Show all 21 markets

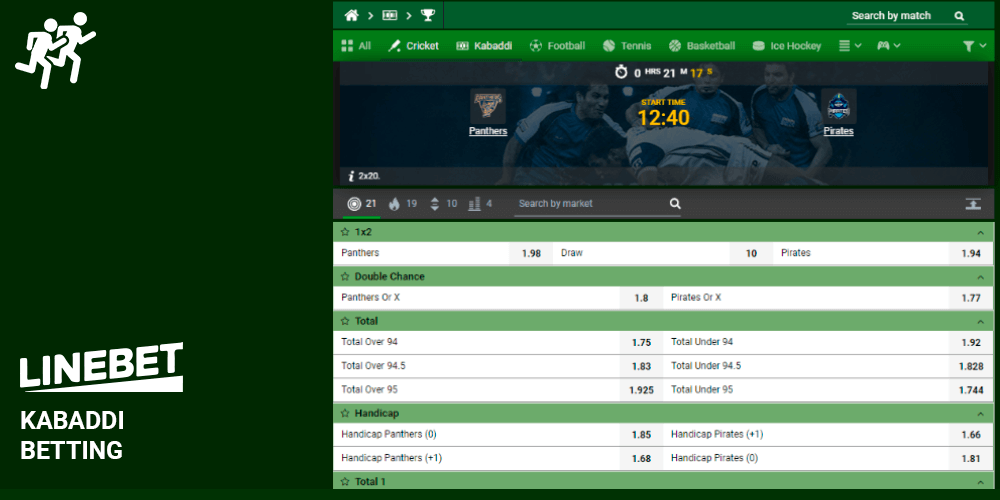tap(362, 204)
